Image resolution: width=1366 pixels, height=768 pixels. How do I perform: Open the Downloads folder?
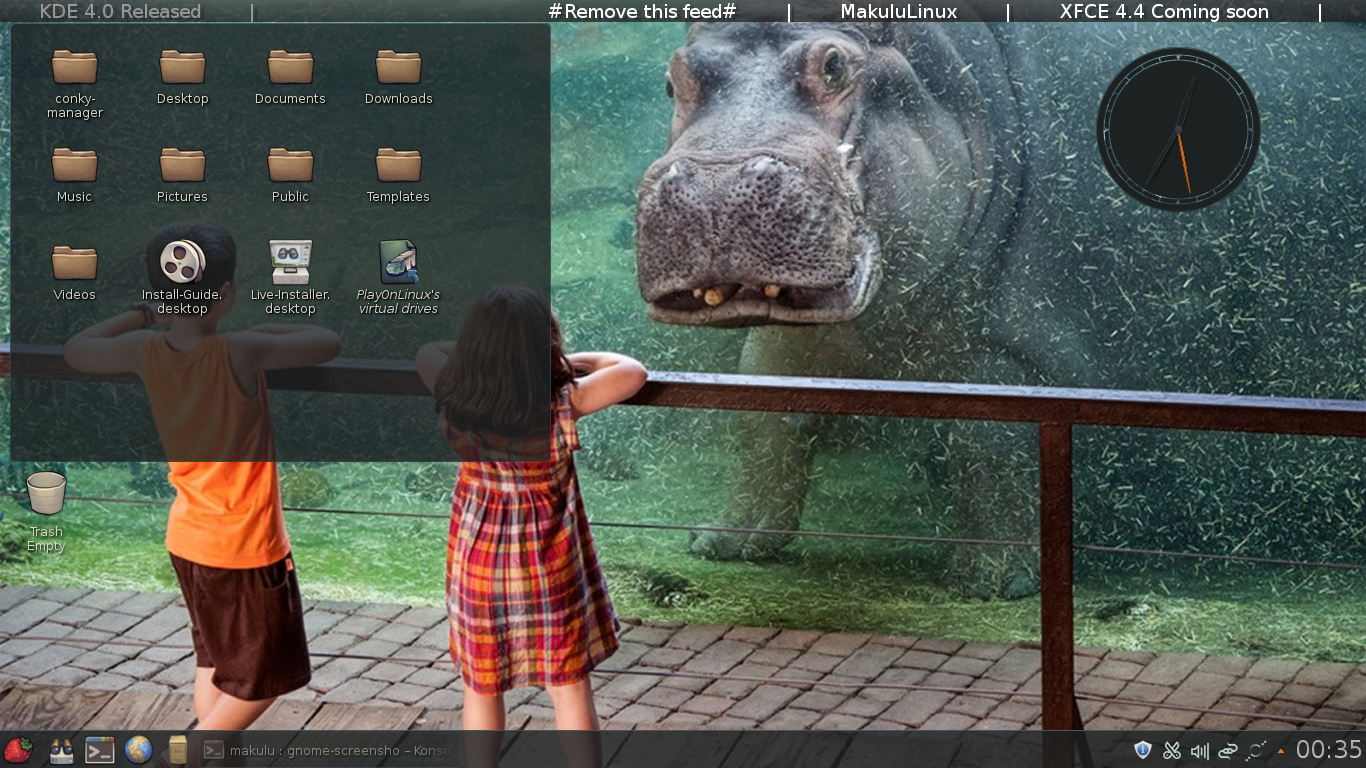click(x=398, y=77)
